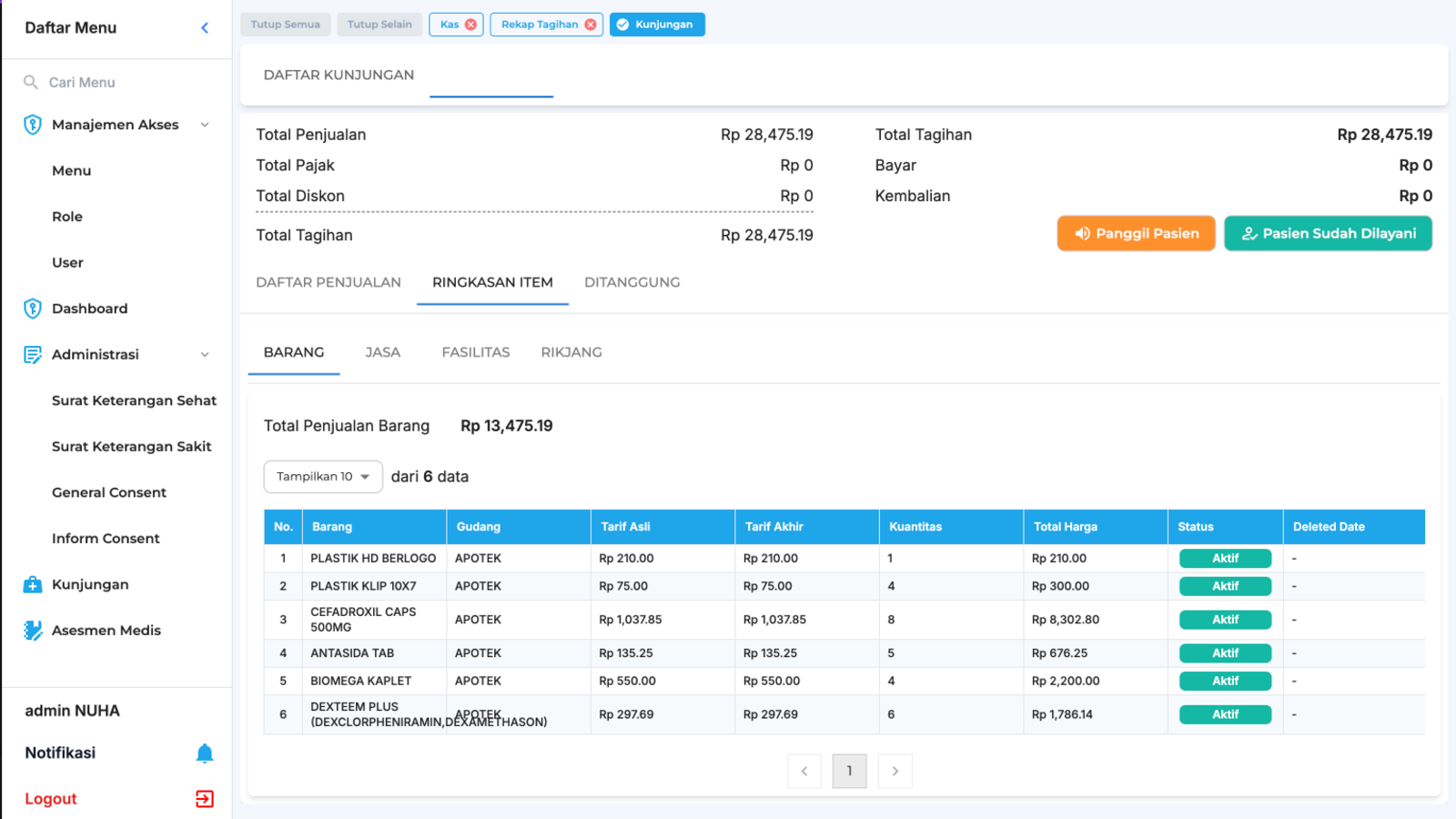Screen dimensions: 1456x819
Task: Click the Logout exit icon
Action: pyautogui.click(x=205, y=799)
